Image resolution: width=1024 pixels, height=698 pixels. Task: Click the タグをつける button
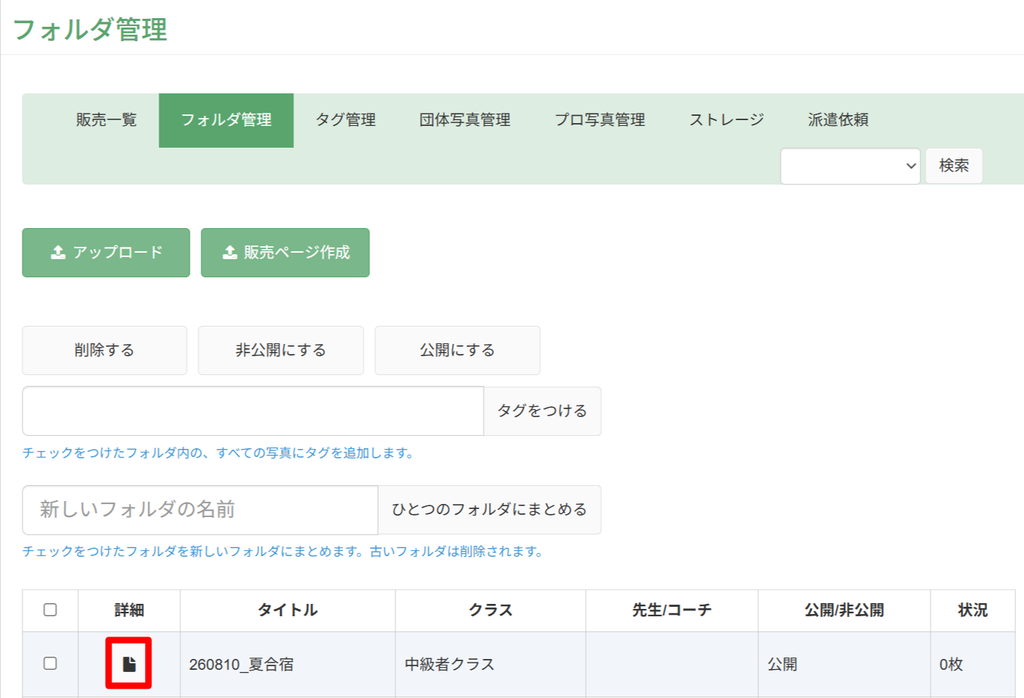coord(542,411)
